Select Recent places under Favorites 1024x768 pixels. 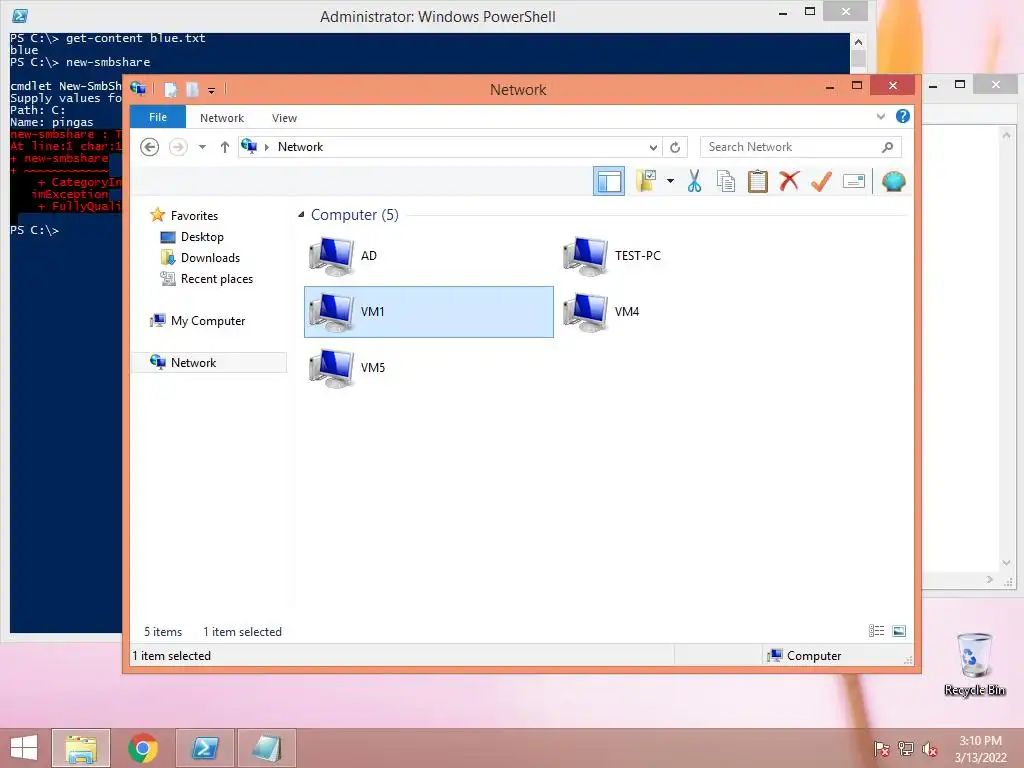[217, 279]
